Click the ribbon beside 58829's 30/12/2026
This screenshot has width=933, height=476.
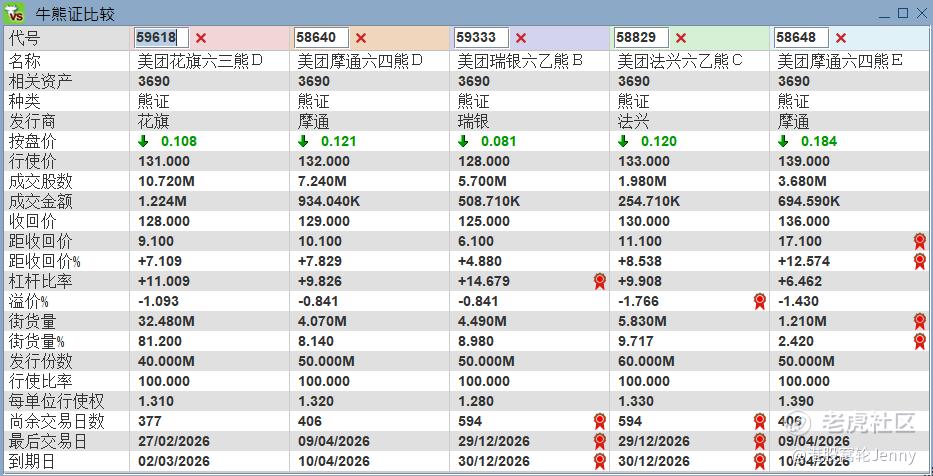point(760,461)
